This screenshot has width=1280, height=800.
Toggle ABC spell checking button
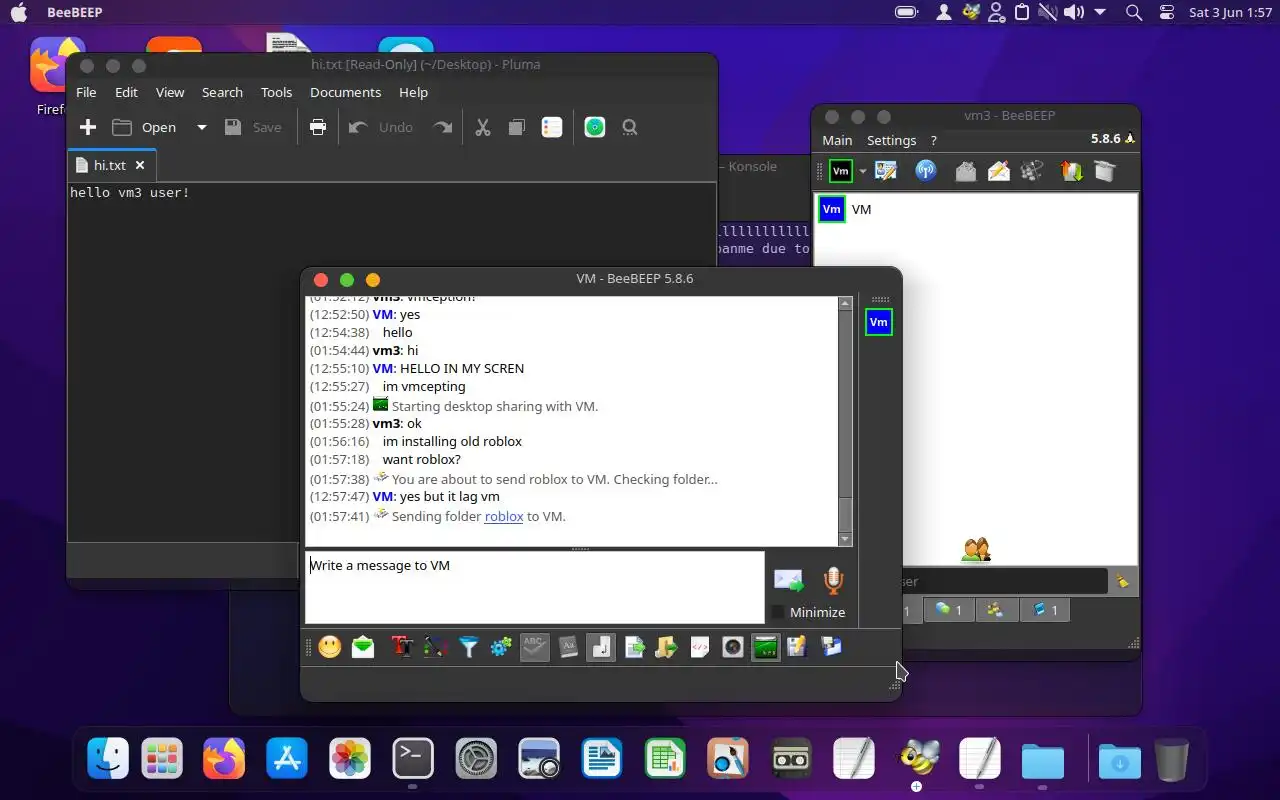tap(535, 647)
